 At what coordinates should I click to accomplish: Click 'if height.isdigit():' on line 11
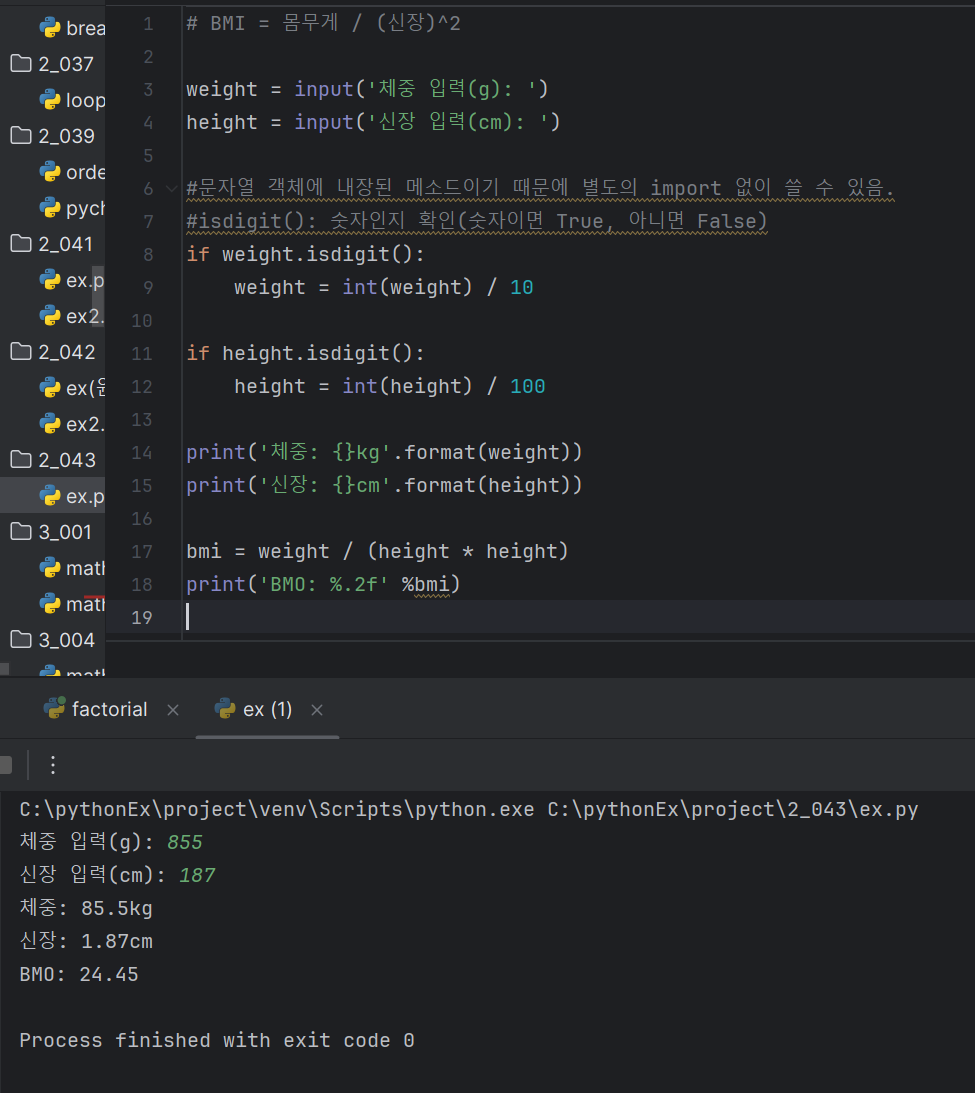(305, 353)
